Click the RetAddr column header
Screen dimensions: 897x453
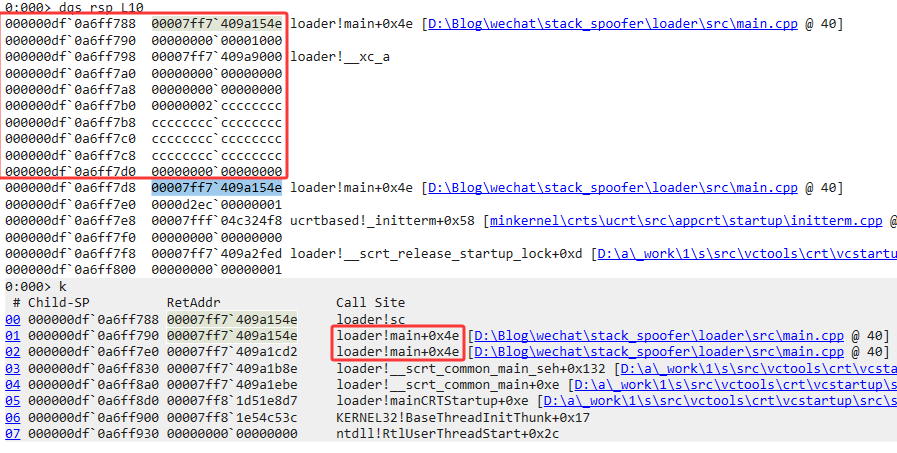point(193,303)
